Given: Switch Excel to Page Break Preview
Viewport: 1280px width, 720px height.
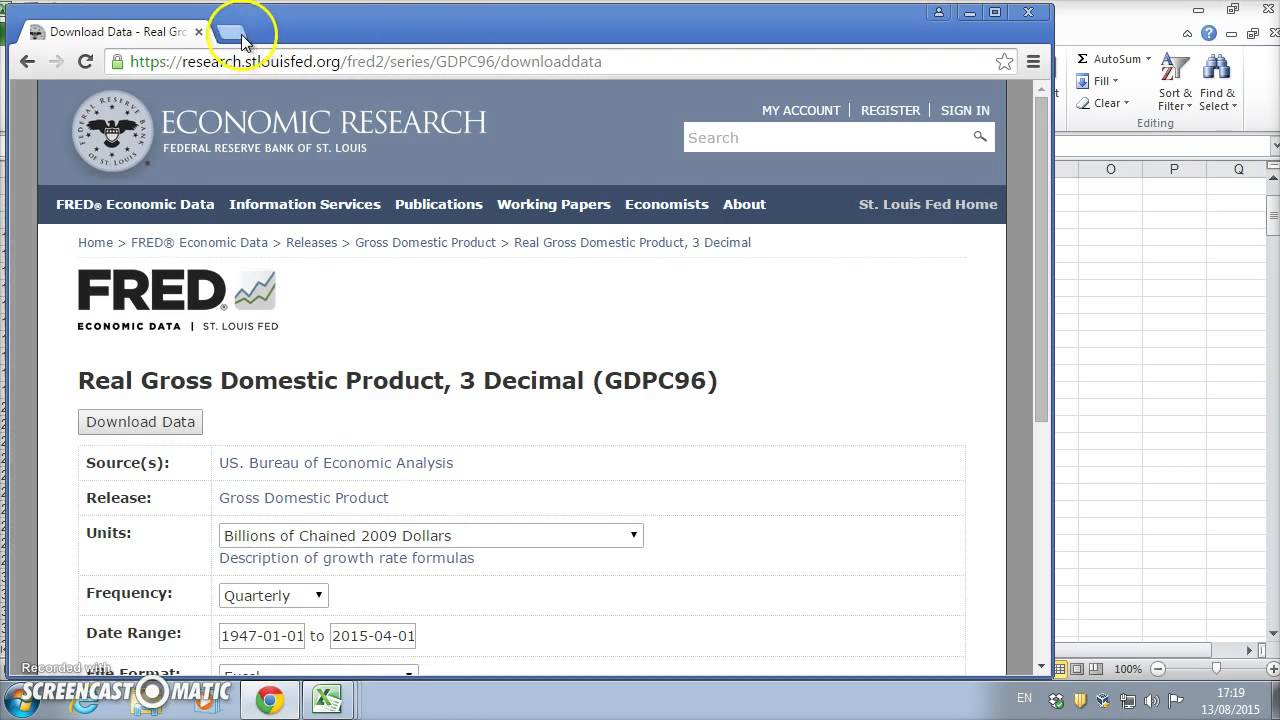Looking at the screenshot, I should 1096,669.
